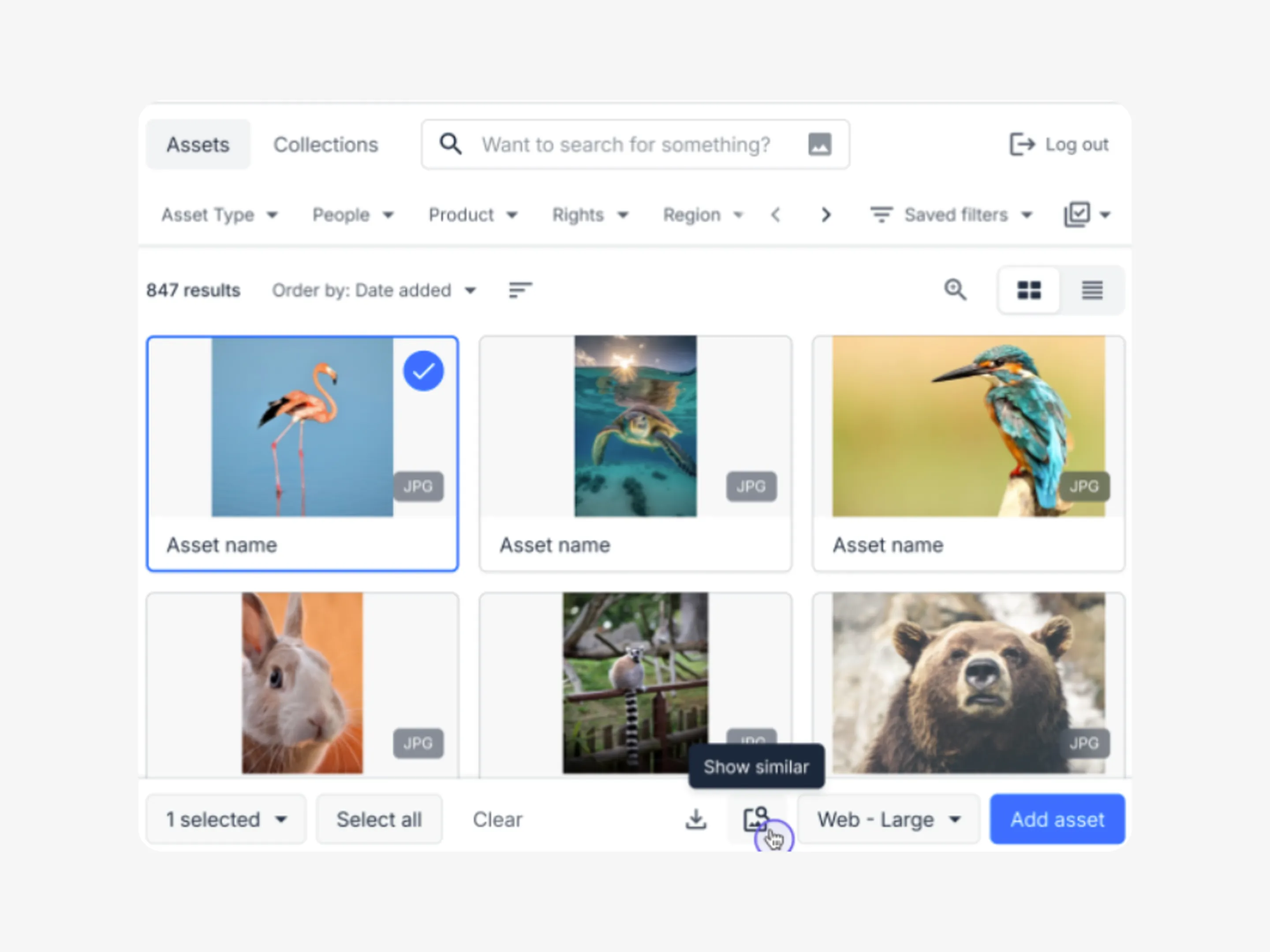Open the Web - Large size dropdown
1270x952 pixels.
click(x=888, y=819)
